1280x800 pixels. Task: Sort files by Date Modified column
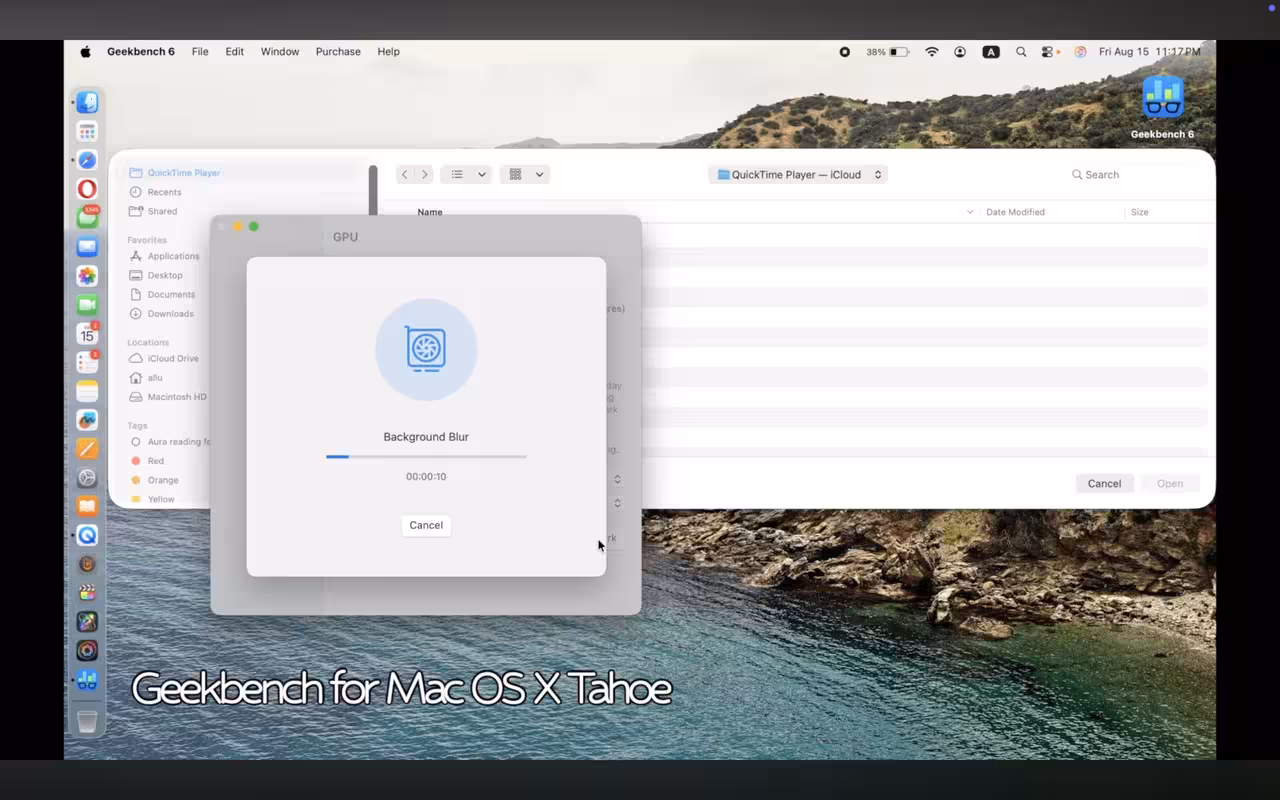pyautogui.click(x=1015, y=212)
